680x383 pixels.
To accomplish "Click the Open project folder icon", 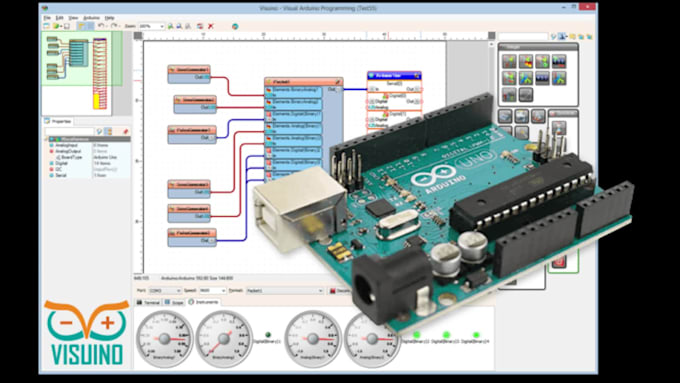I will pos(56,26).
